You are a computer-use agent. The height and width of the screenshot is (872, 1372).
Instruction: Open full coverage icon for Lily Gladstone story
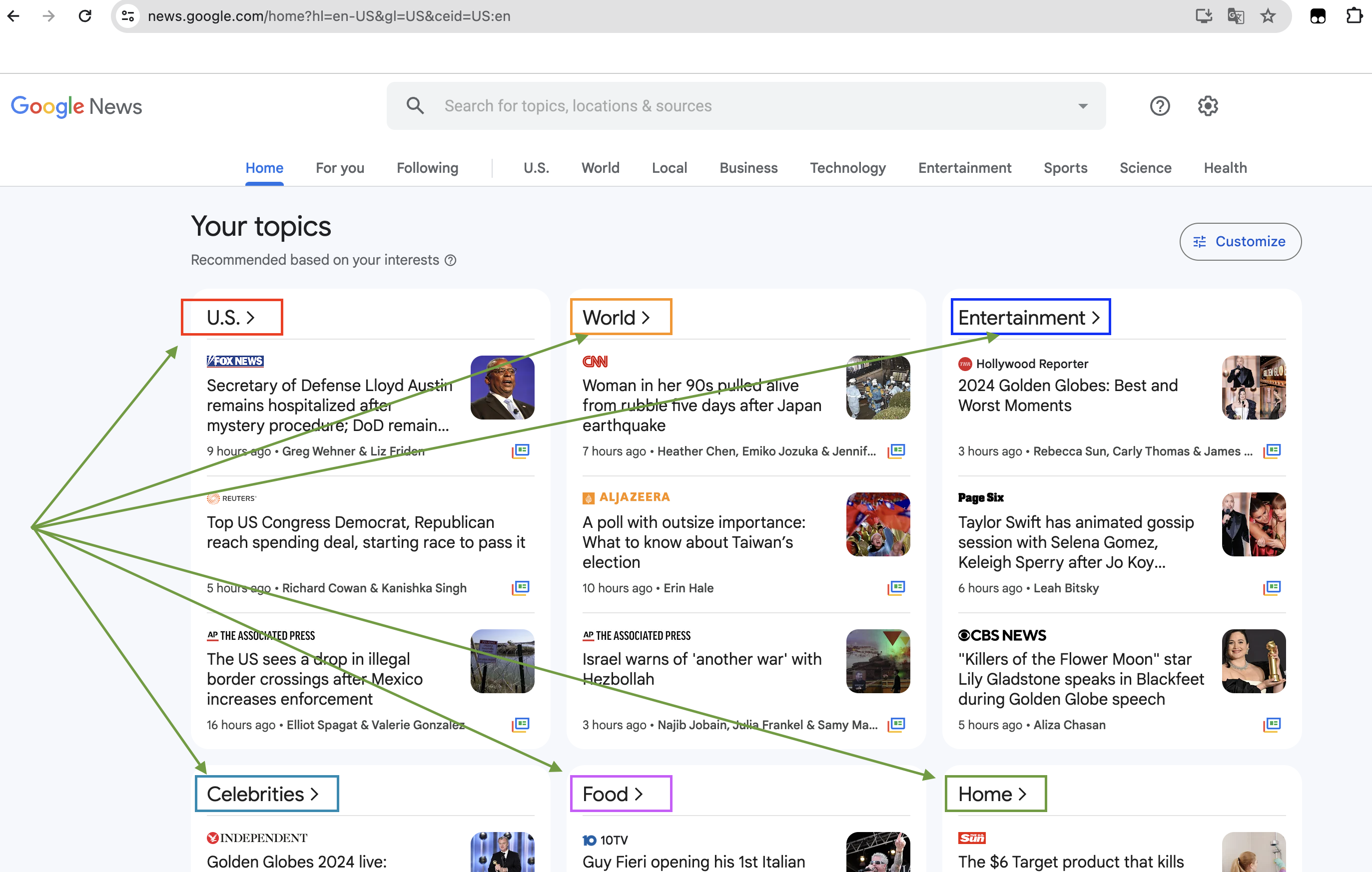click(x=1272, y=725)
